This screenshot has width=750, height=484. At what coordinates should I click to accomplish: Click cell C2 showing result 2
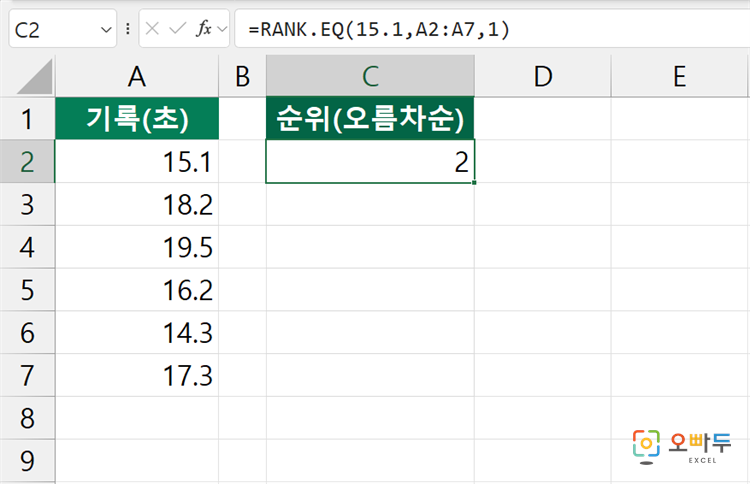pos(370,162)
